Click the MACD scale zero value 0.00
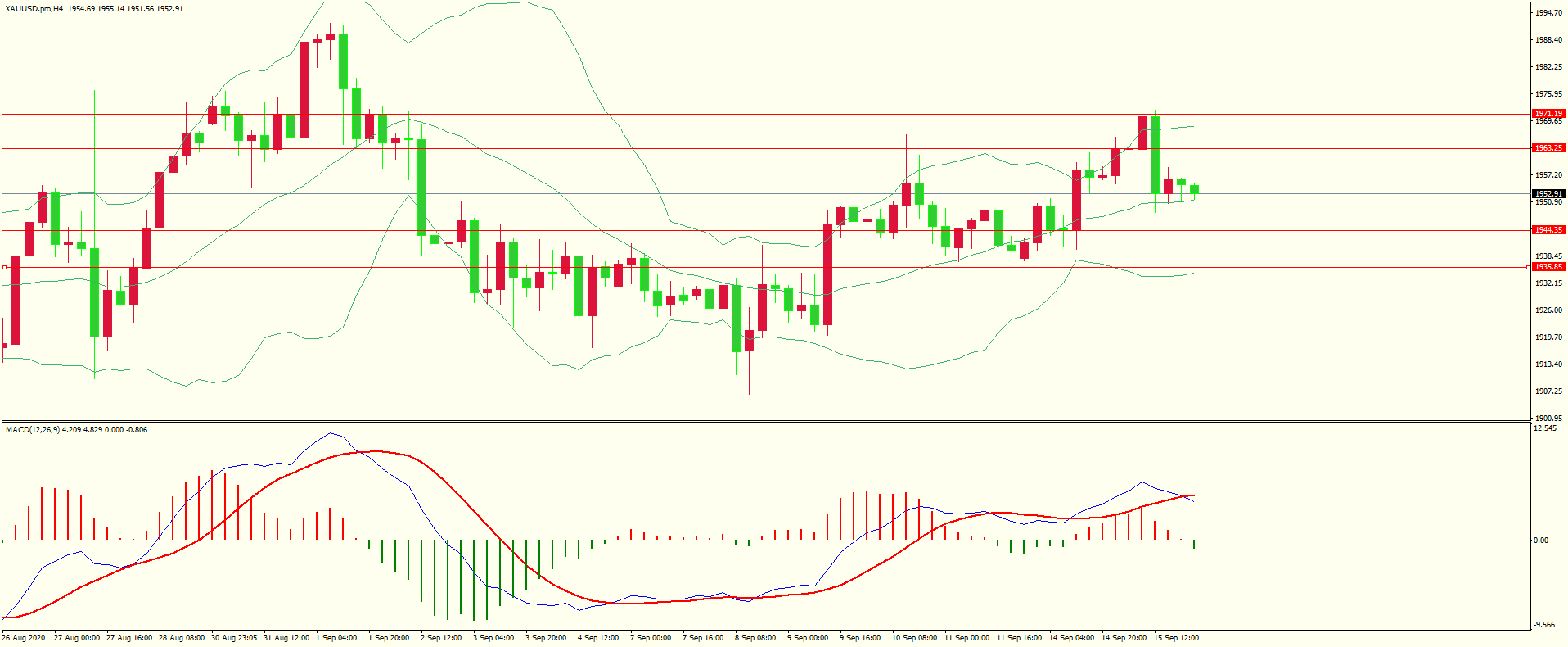 coord(1541,541)
